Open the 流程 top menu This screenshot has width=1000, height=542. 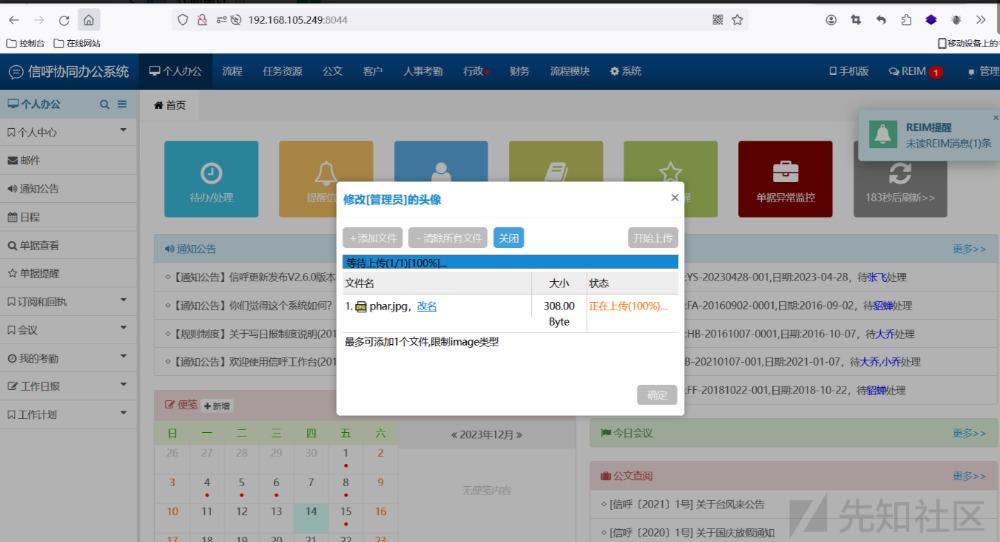click(232, 71)
